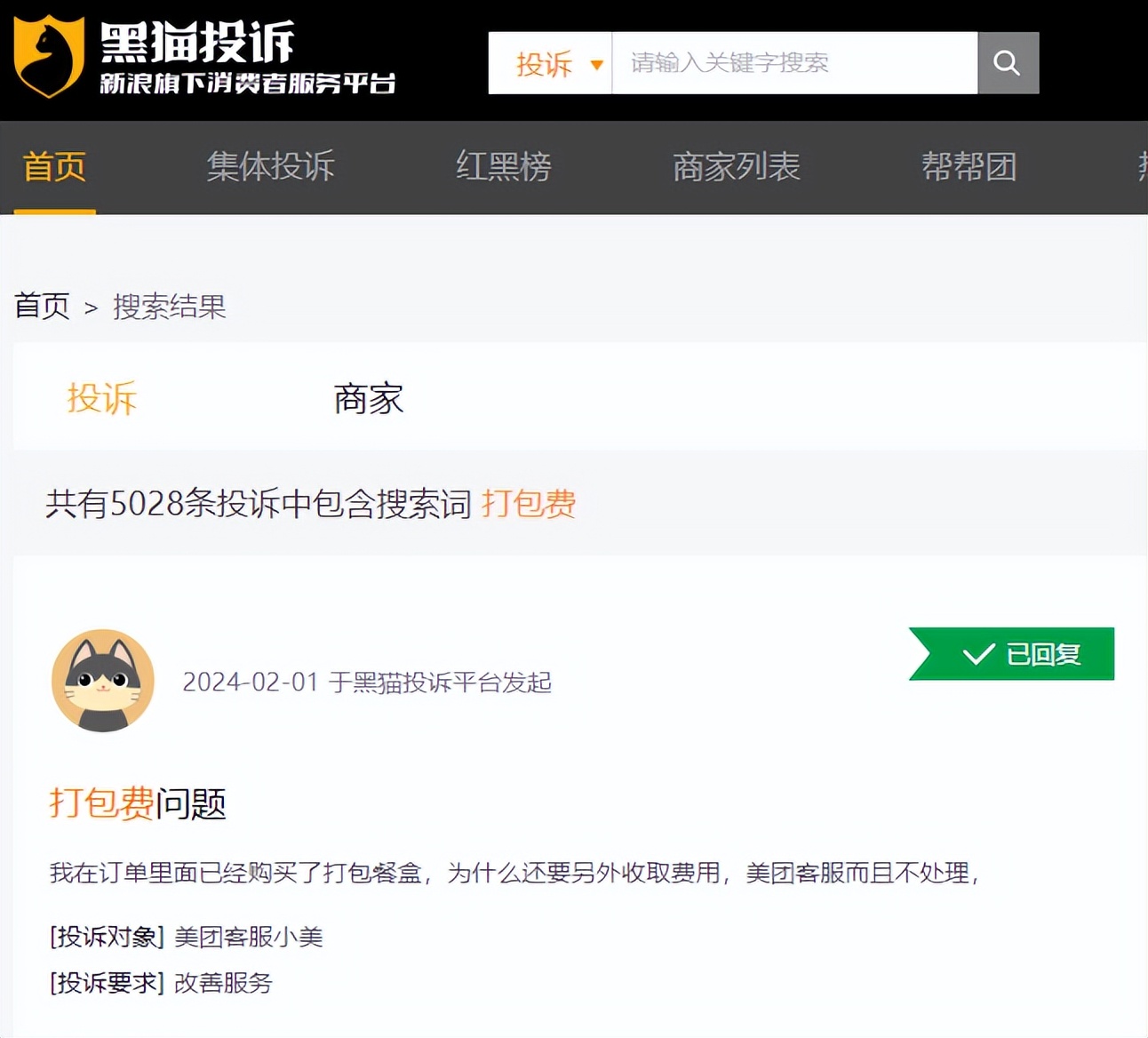The image size is (1148, 1038).
Task: Switch to the 商家 results tab
Action: coord(368,398)
